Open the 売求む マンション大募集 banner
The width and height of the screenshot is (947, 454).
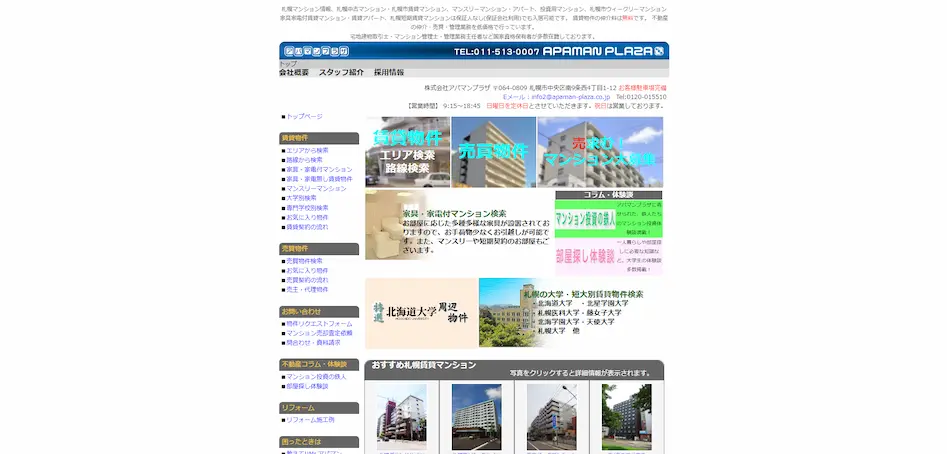(599, 152)
